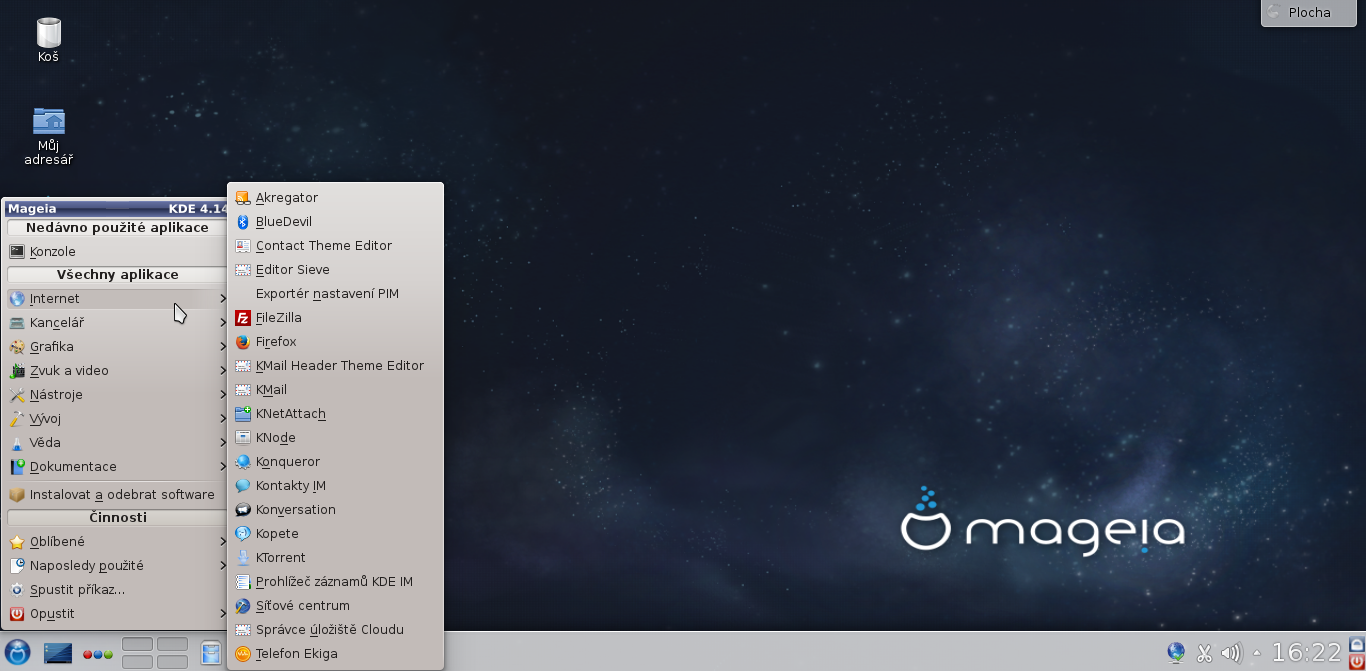Viewport: 1366px width, 671px height.
Task: Open KTorrent application
Action: 335,558
